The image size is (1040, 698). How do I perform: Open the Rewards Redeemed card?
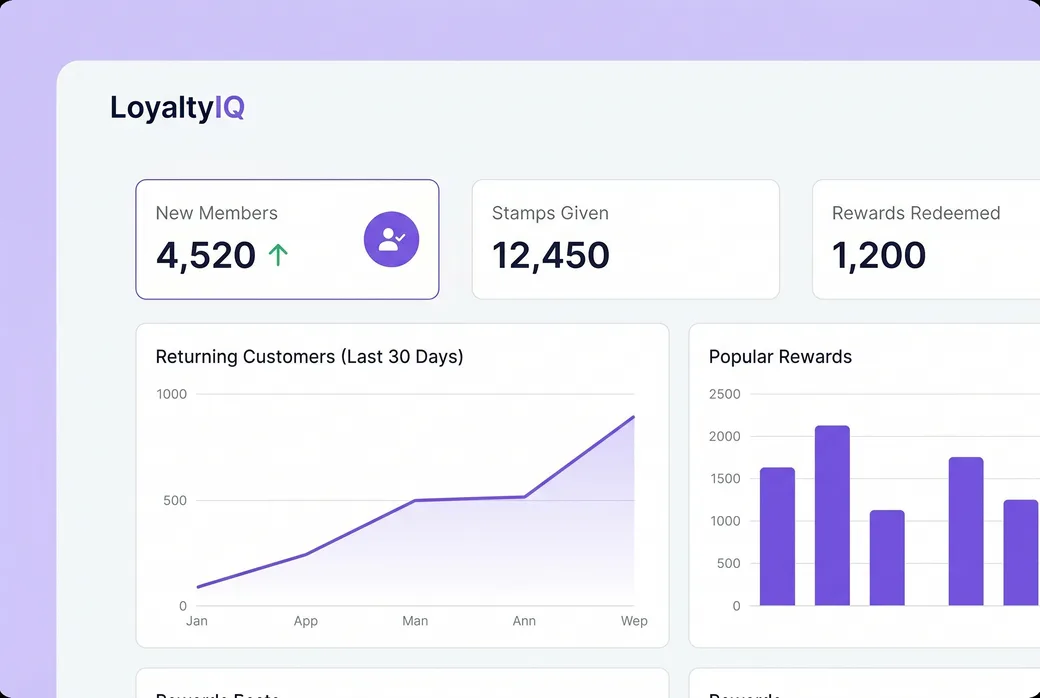click(x=926, y=239)
